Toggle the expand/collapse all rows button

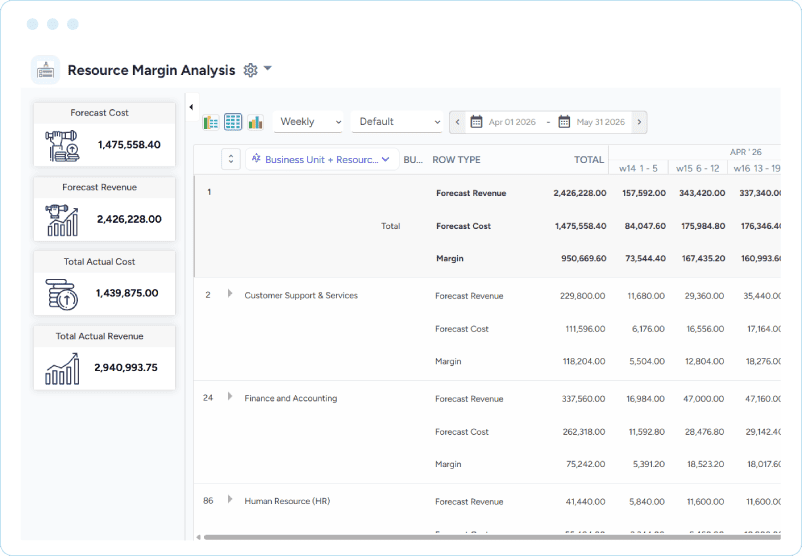tap(231, 159)
